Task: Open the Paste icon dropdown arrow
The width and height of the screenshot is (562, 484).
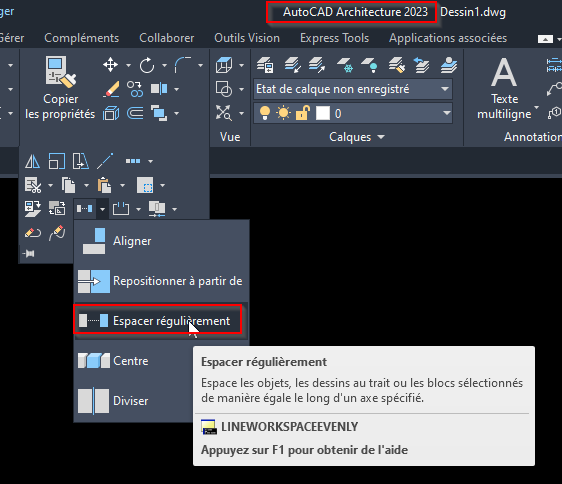Action: (123, 185)
